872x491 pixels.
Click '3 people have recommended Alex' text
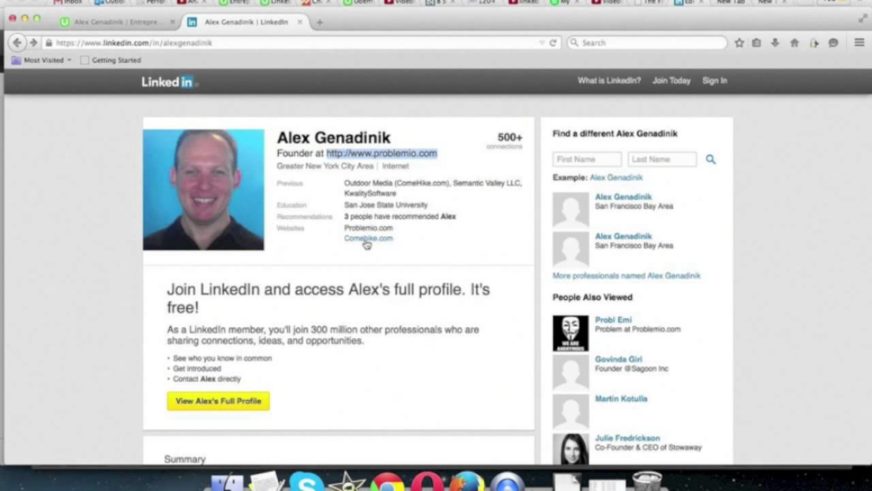click(399, 216)
